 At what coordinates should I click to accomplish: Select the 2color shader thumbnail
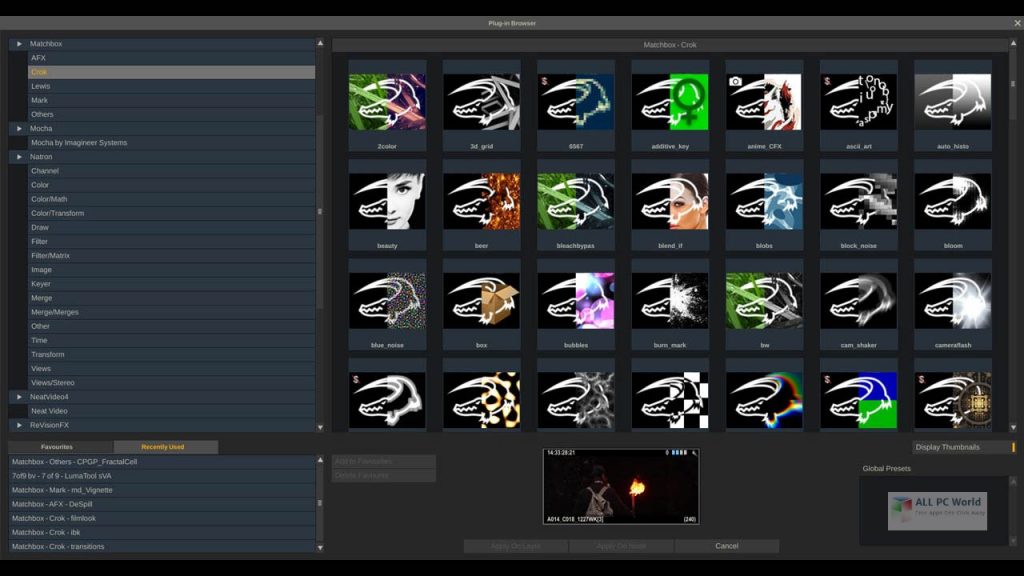[x=387, y=102]
